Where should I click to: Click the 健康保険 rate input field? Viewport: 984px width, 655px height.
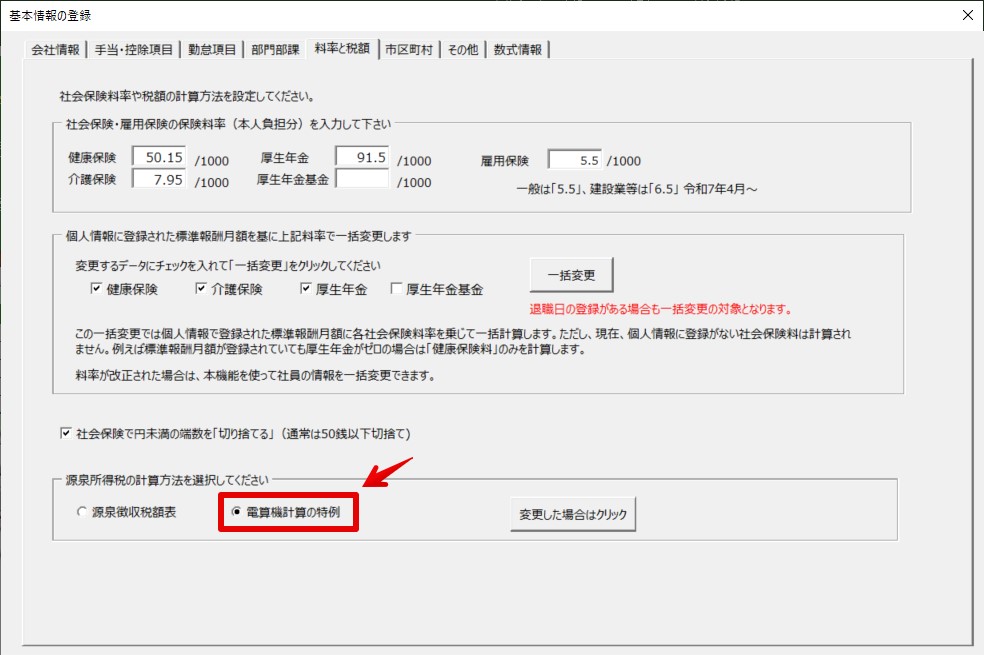tap(159, 158)
